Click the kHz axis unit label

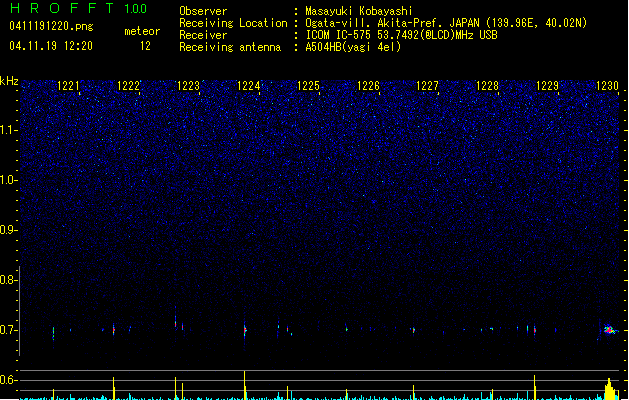point(9,81)
